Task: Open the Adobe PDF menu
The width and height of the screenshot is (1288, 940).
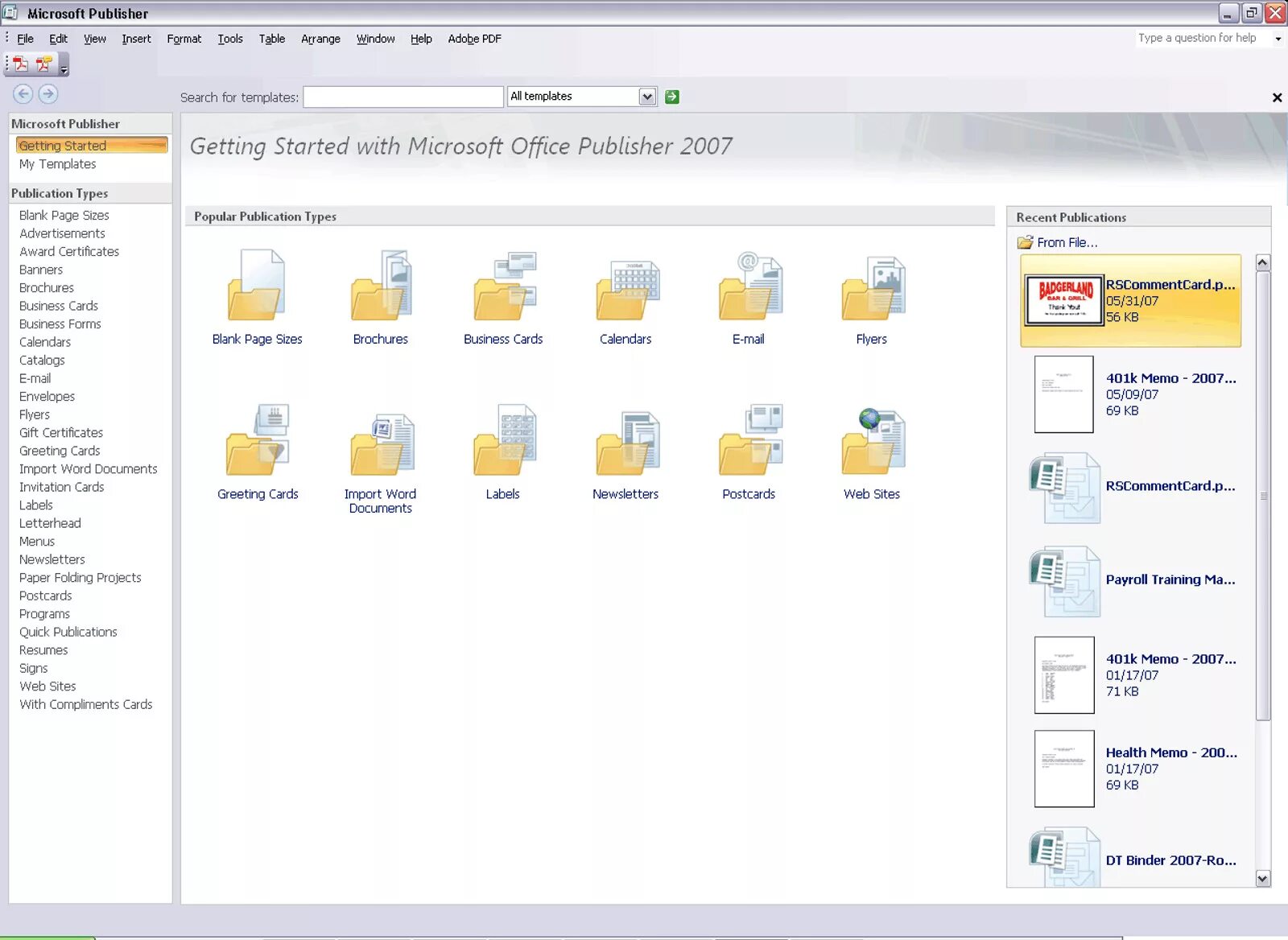Action: click(x=474, y=39)
